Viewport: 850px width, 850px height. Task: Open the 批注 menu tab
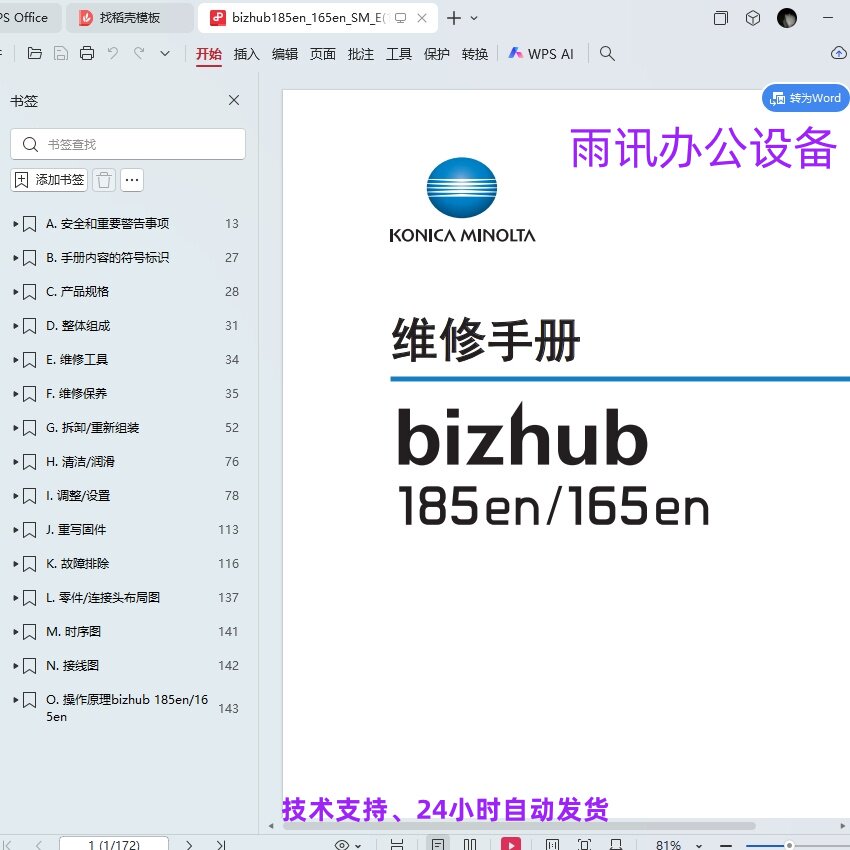[360, 54]
